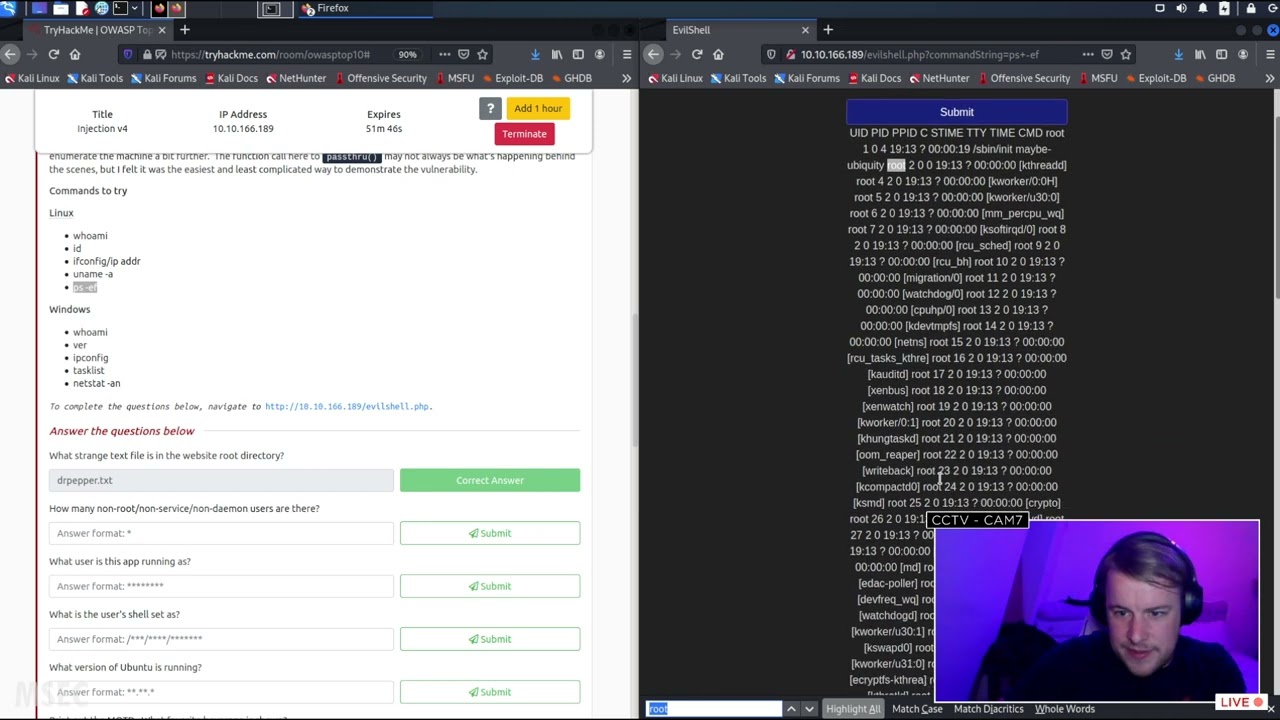This screenshot has height=720, width=1280.
Task: Reload the EvilShell page
Action: coord(697,54)
